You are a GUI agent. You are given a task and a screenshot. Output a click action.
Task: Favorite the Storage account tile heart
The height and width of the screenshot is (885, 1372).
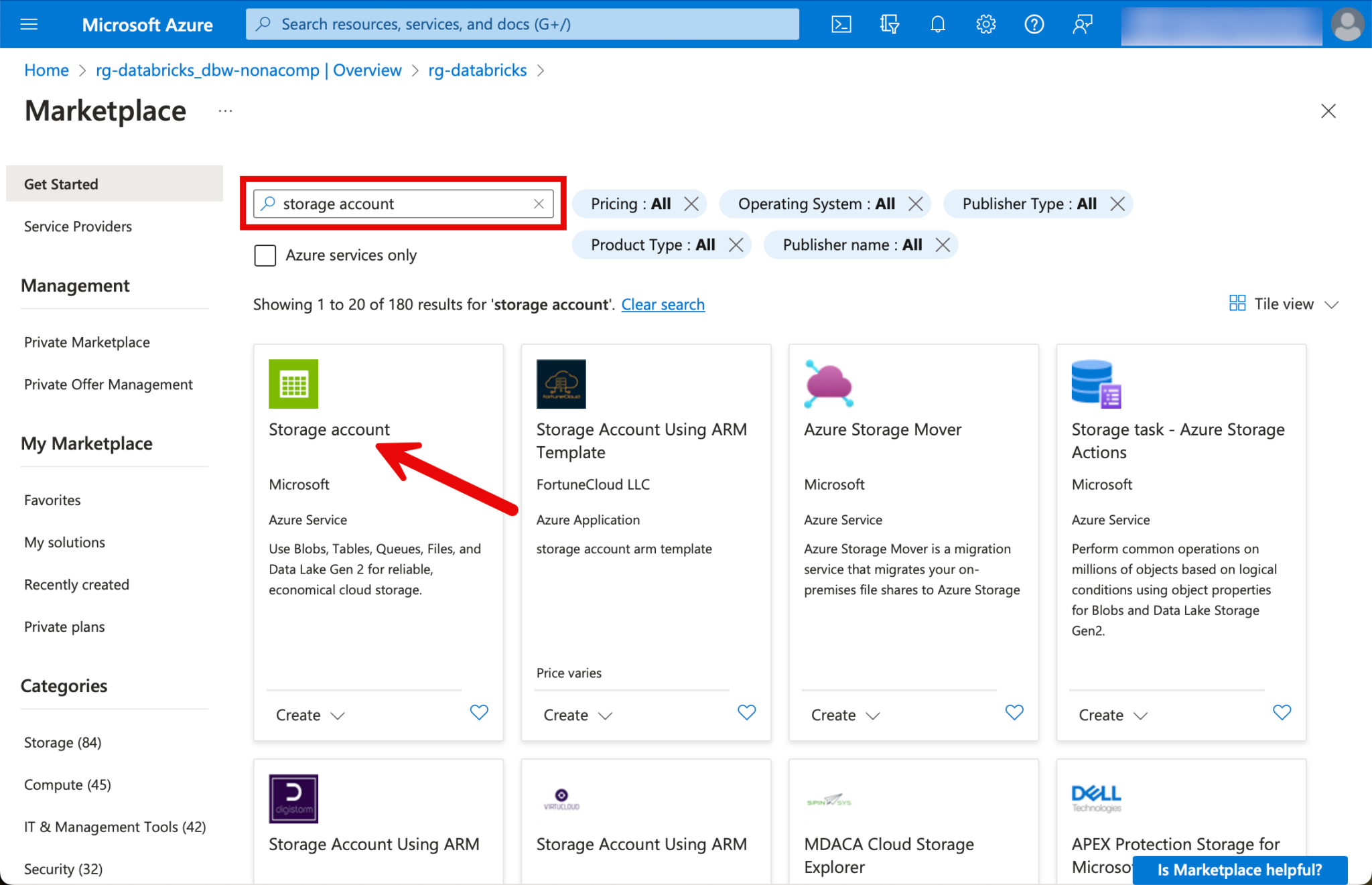pos(479,712)
